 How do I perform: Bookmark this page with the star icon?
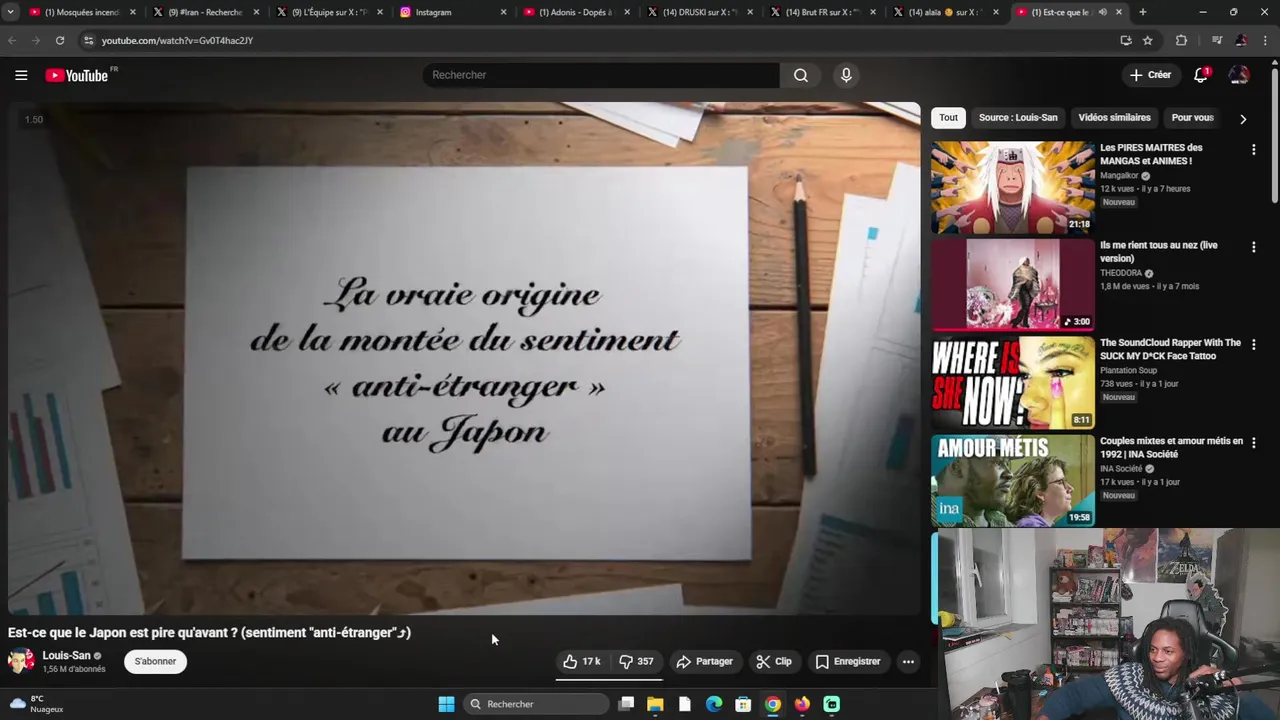(1148, 40)
